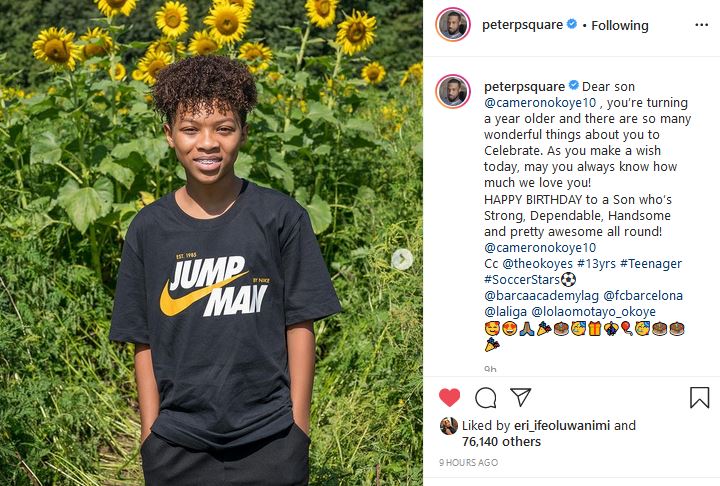The width and height of the screenshot is (720, 486).
Task: Click the red heart like icon
Action: (x=449, y=397)
